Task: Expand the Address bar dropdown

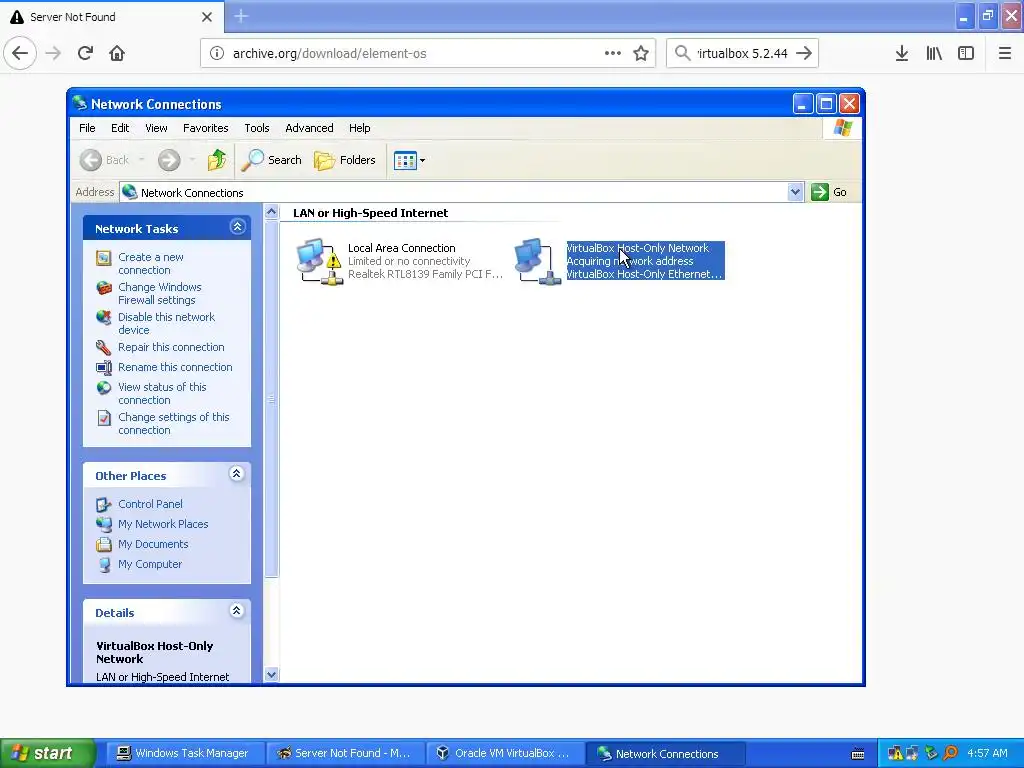Action: point(795,192)
